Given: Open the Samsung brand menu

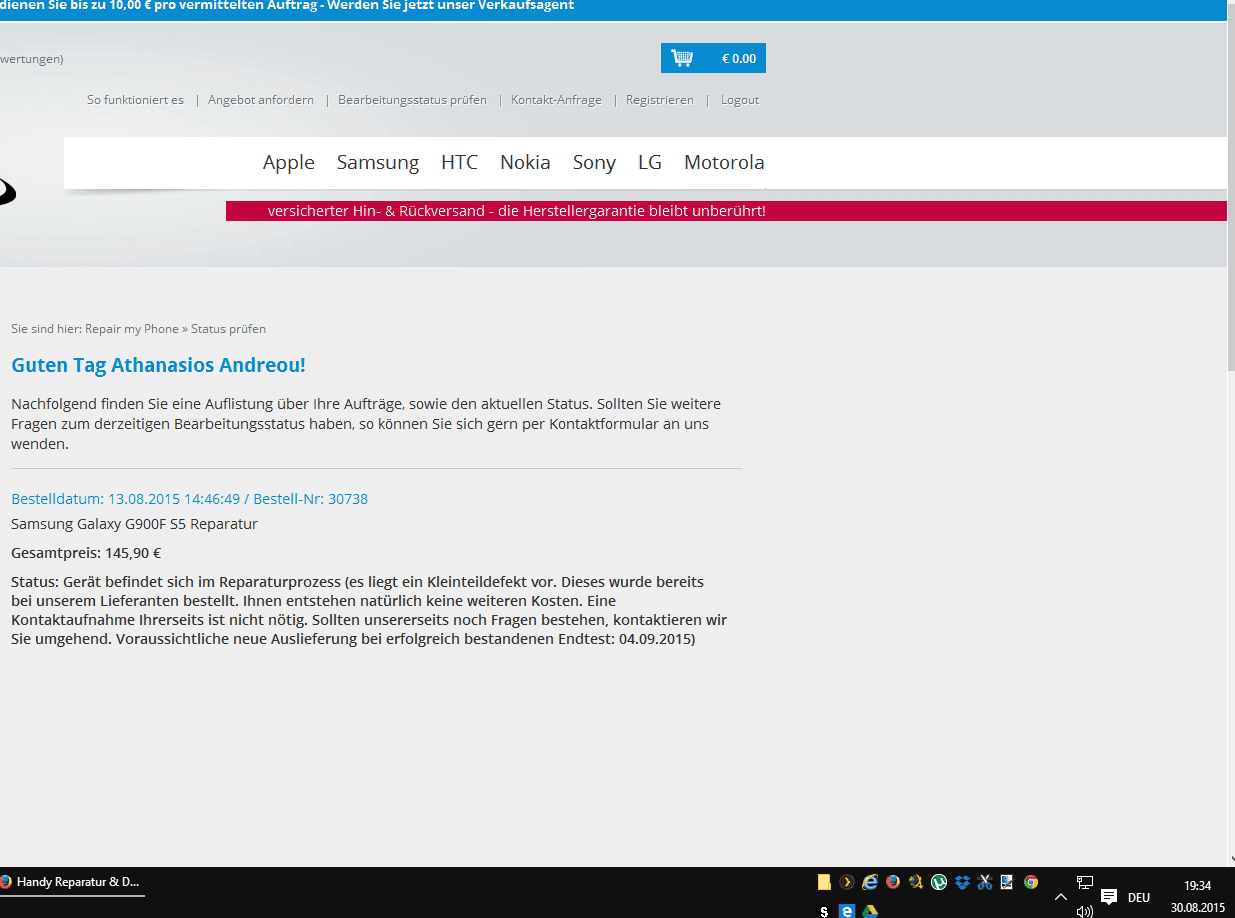Looking at the screenshot, I should point(378,162).
